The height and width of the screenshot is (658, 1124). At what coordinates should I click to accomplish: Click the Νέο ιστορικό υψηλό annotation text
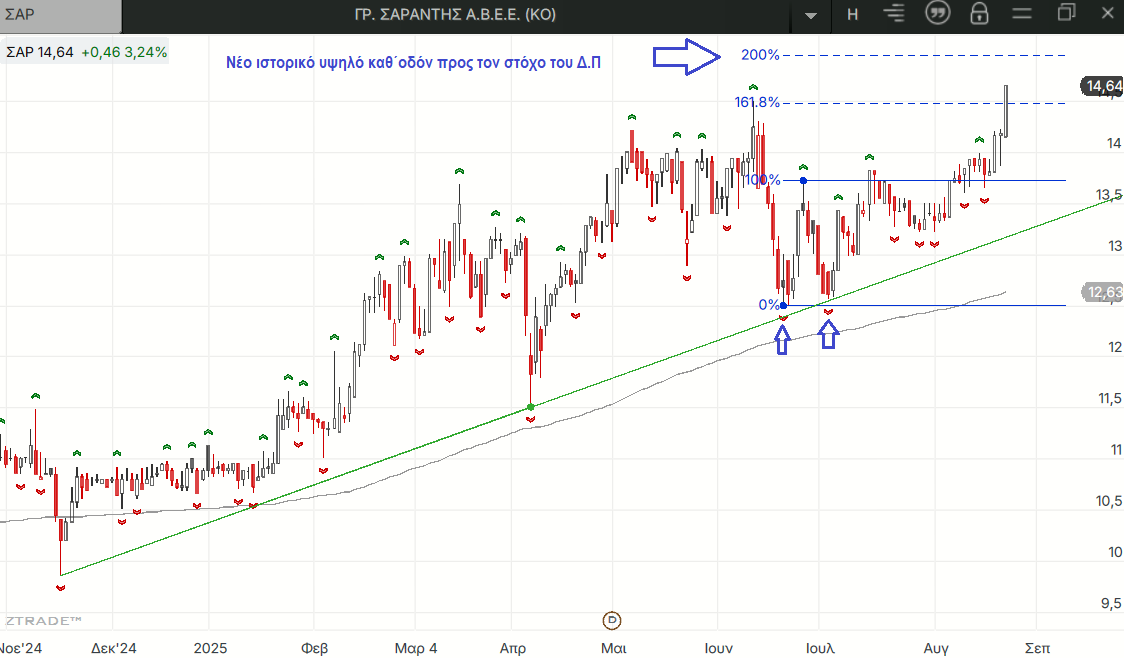(x=414, y=62)
